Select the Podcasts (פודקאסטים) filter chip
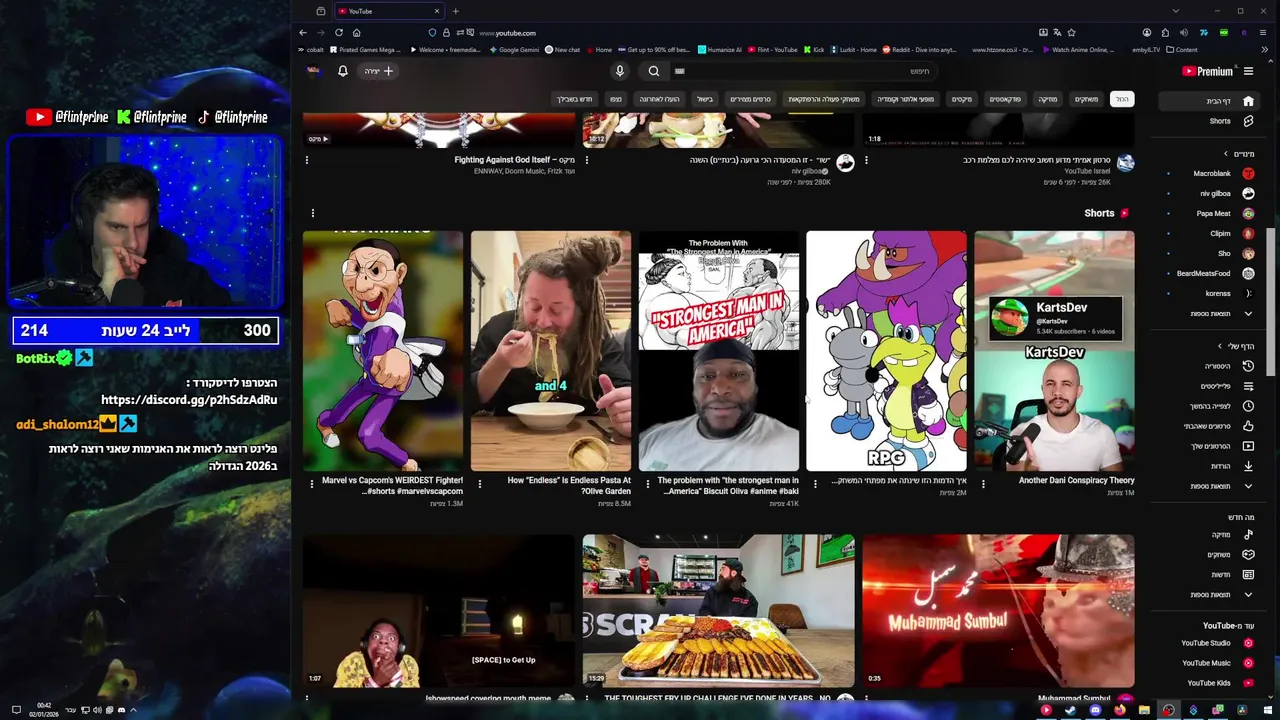The image size is (1280, 720). pos(1005,99)
